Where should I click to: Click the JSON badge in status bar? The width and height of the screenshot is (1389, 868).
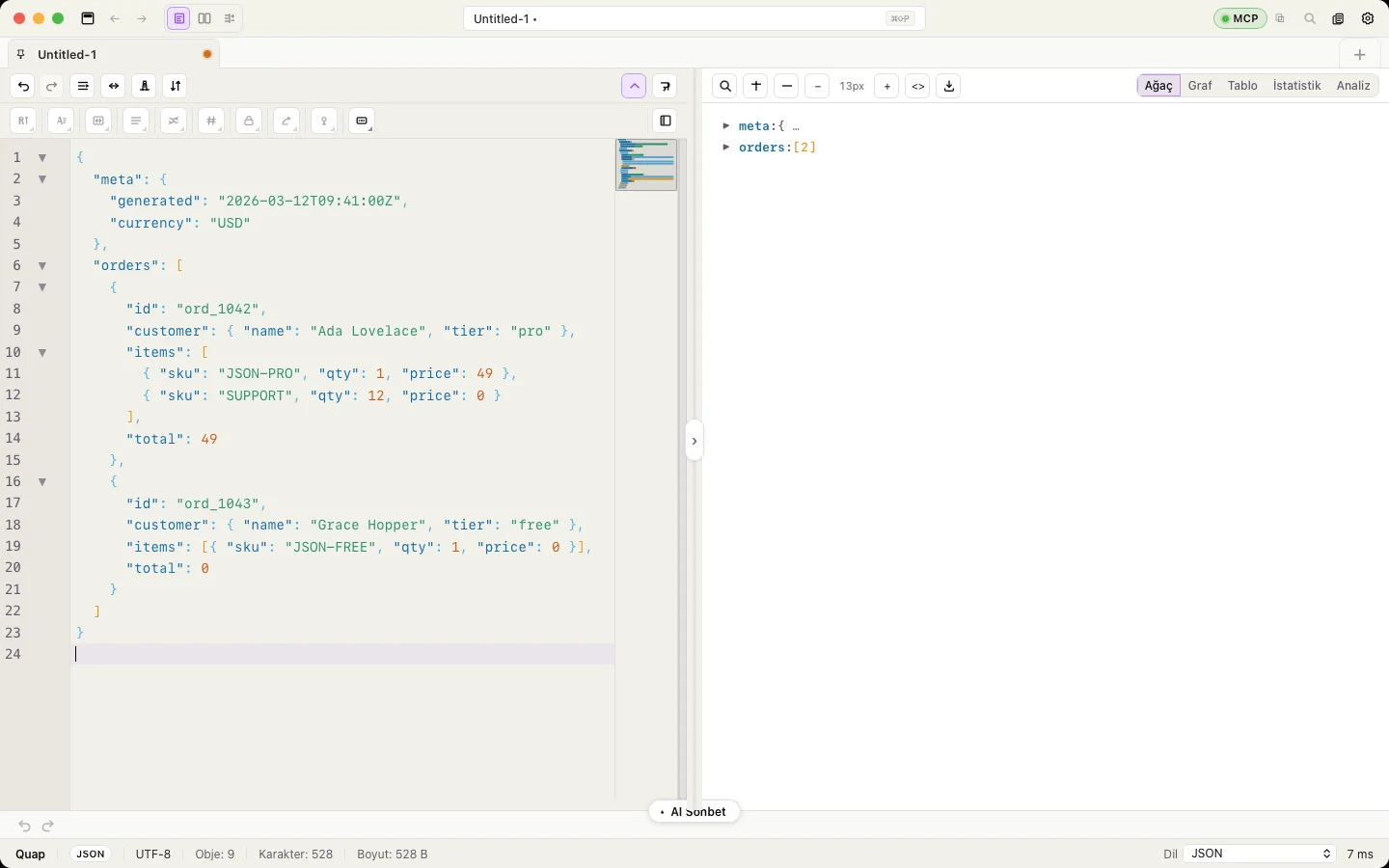91,854
